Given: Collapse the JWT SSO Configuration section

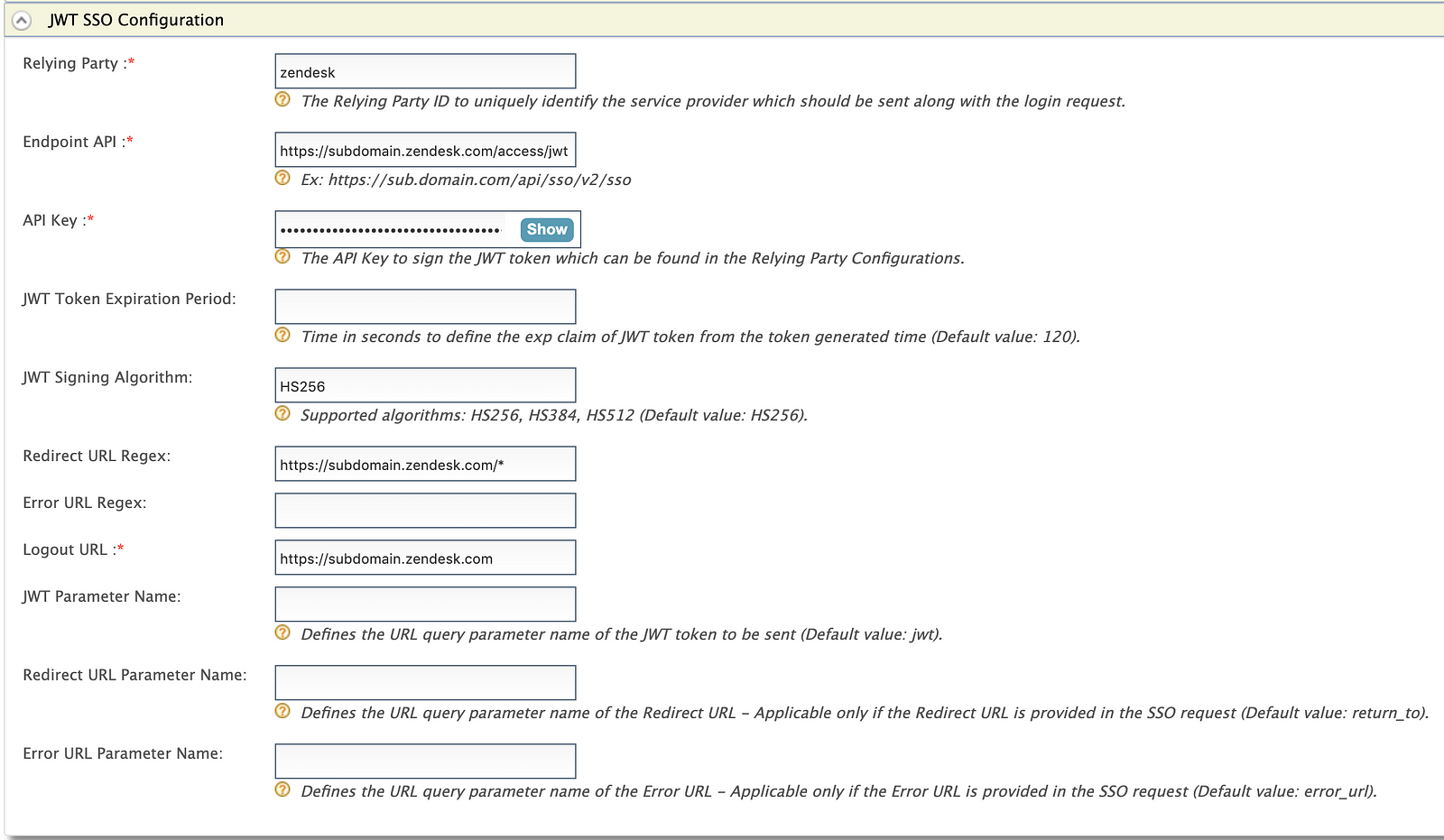Looking at the screenshot, I should pyautogui.click(x=22, y=20).
